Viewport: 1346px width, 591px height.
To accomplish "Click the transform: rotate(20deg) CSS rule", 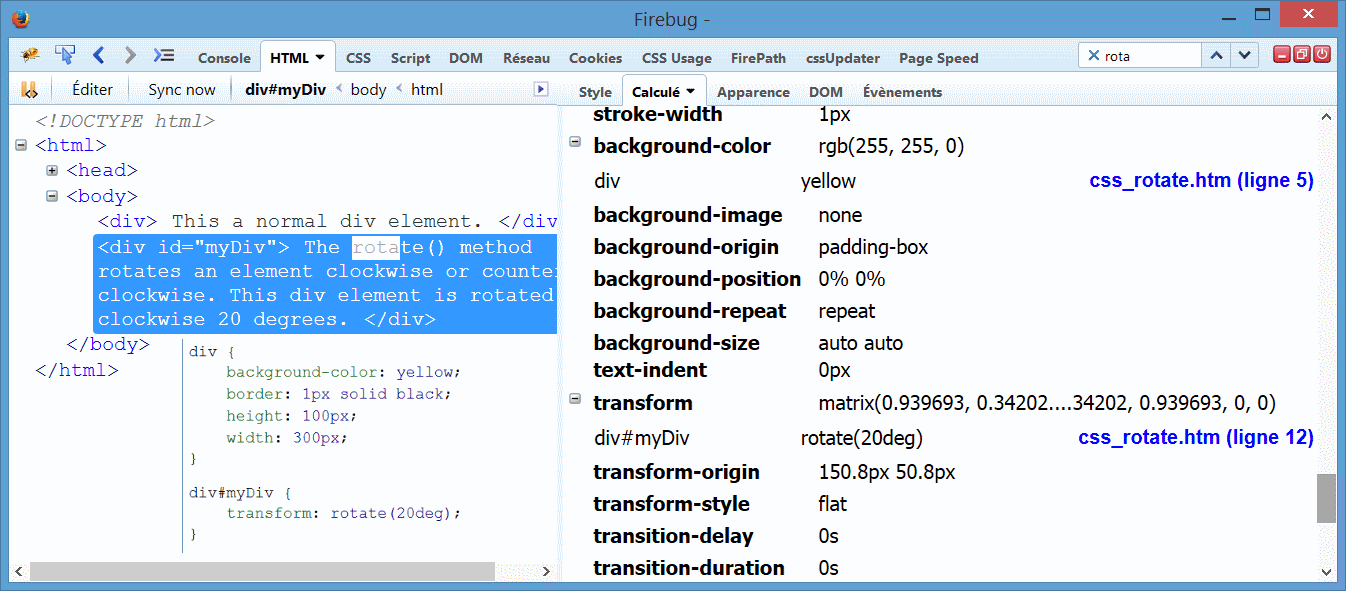I will click(344, 513).
